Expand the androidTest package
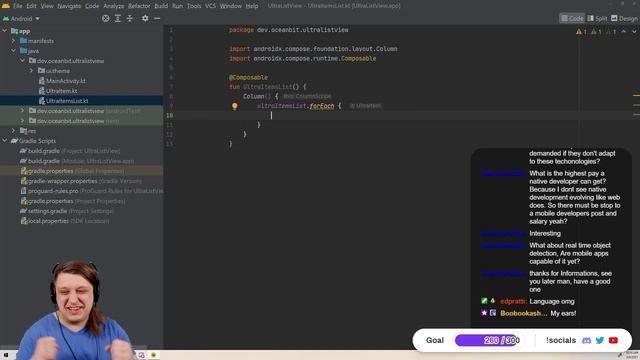This screenshot has width=640, height=360. pos(23,111)
